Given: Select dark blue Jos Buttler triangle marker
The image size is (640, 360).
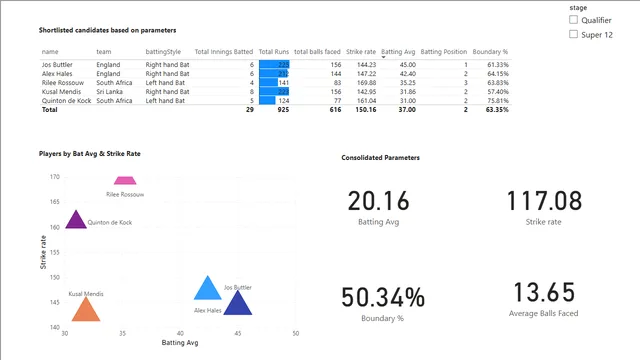Looking at the screenshot, I should 238,303.
